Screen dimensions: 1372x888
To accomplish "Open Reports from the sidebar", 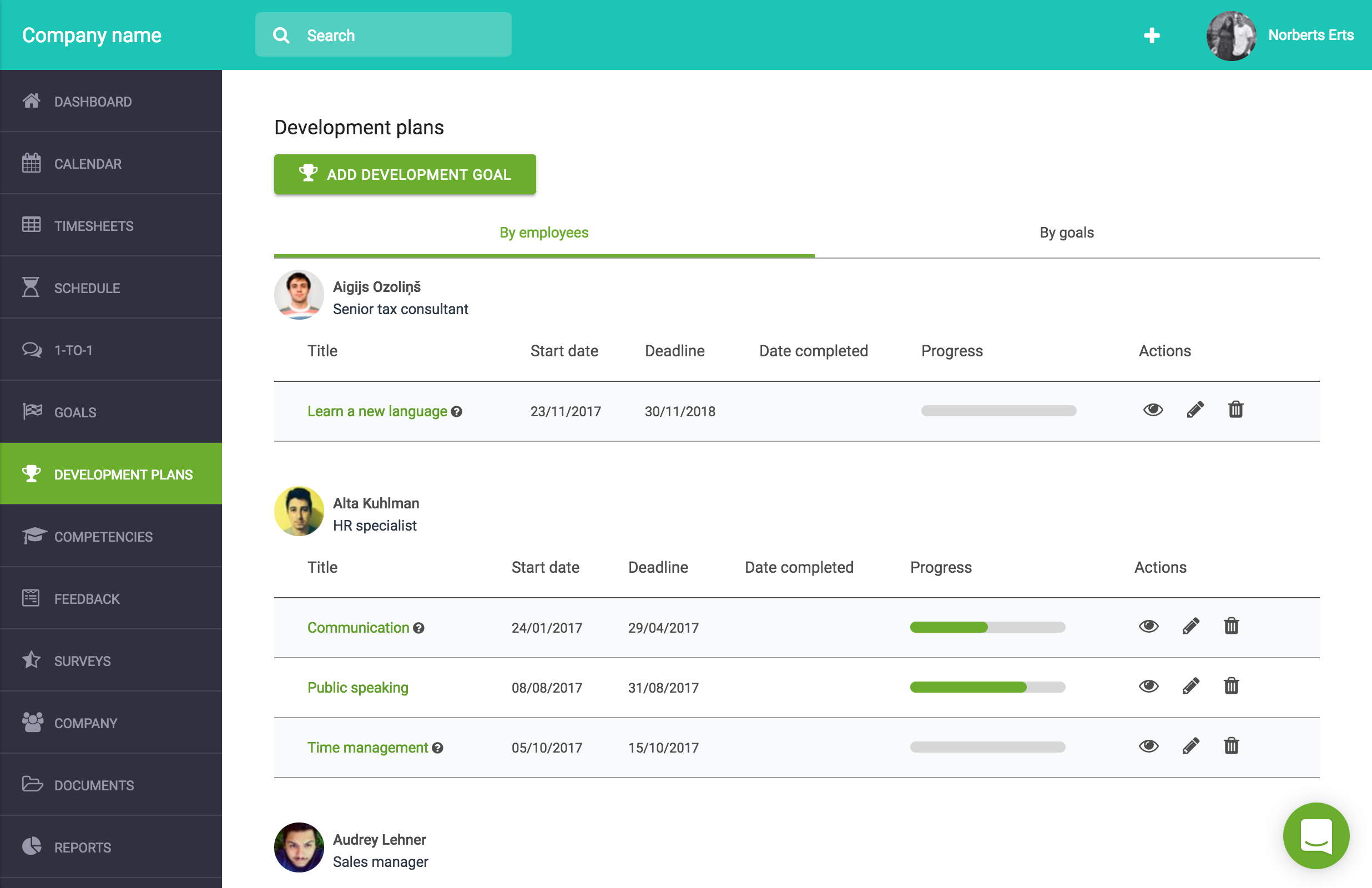I will pos(110,847).
